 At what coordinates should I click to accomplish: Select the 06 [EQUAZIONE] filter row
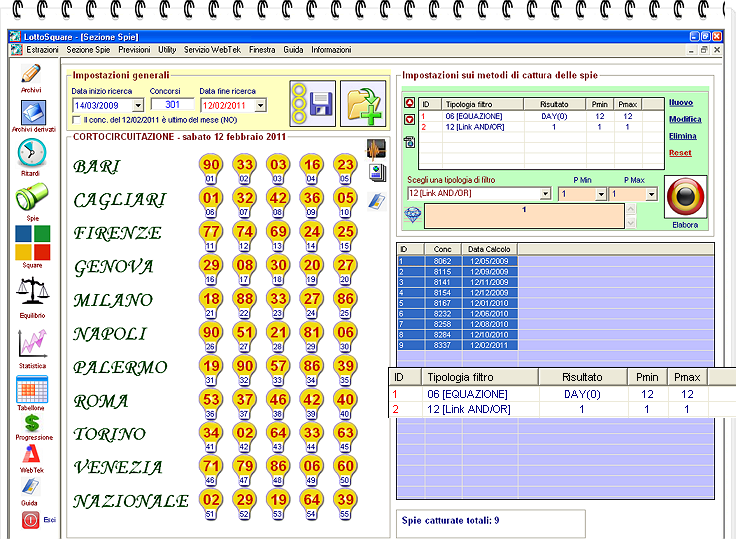pos(541,116)
